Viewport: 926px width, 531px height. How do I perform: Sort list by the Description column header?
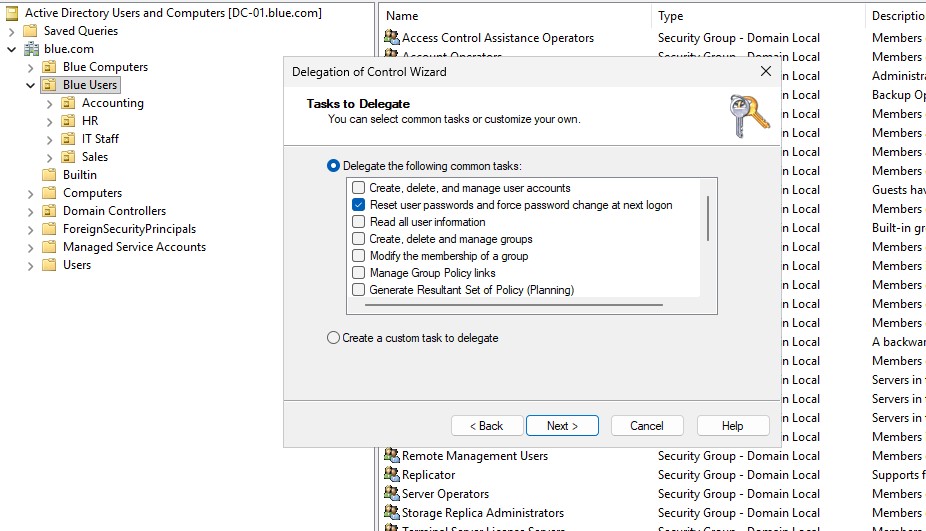click(896, 16)
